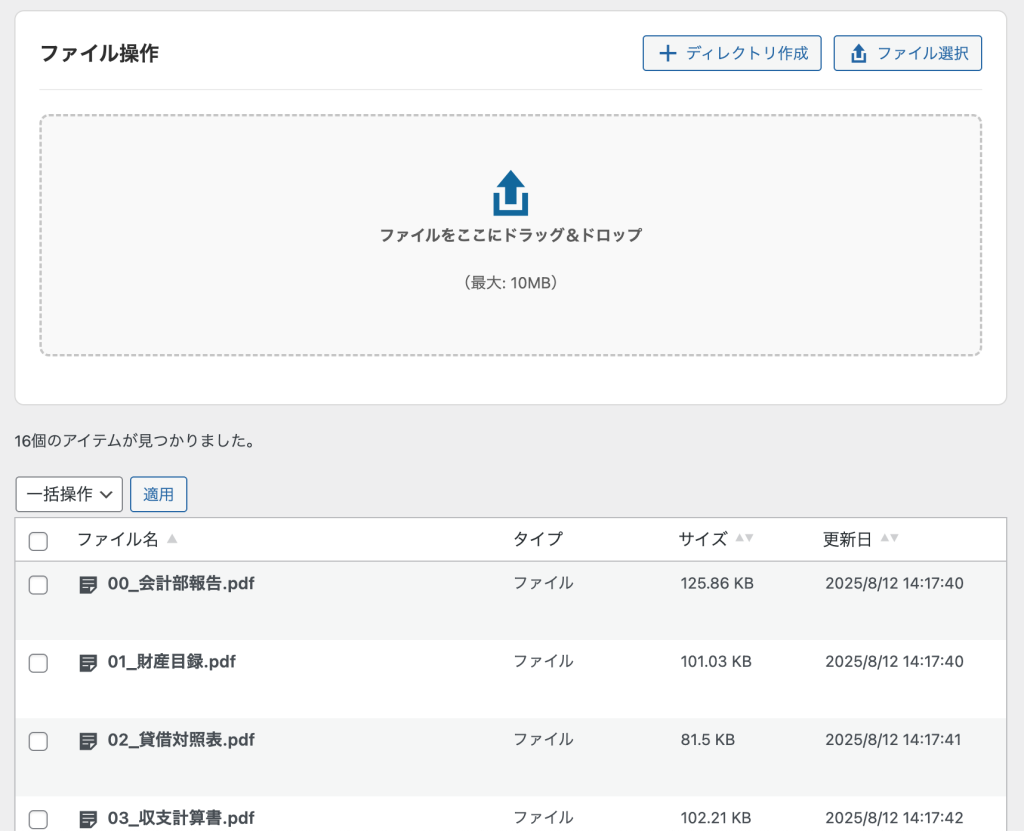Toggle the select-all checkbox in table header
The image size is (1024, 831).
(38, 541)
